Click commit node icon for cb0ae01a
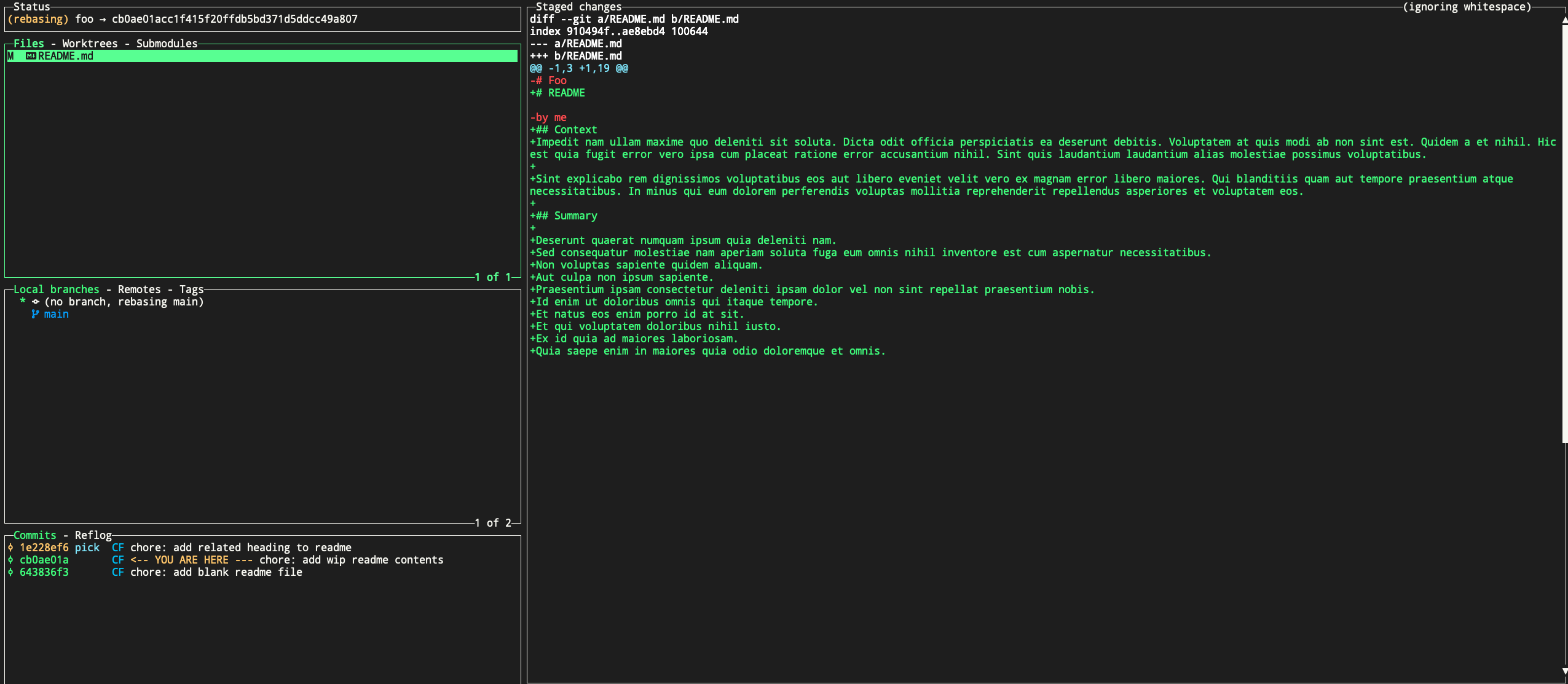The width and height of the screenshot is (1568, 684). (10, 560)
